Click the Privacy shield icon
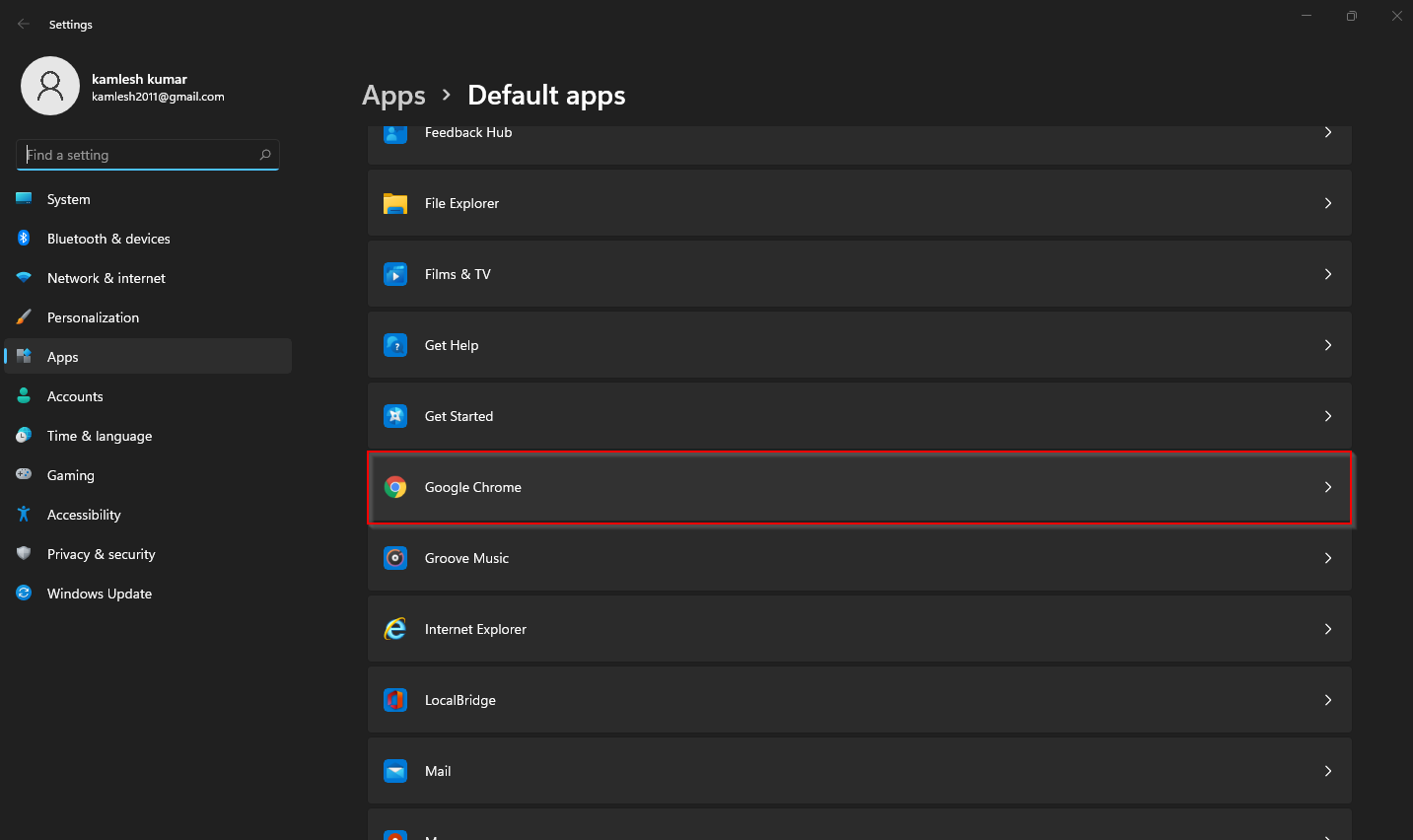Image resolution: width=1413 pixels, height=840 pixels. 24,553
